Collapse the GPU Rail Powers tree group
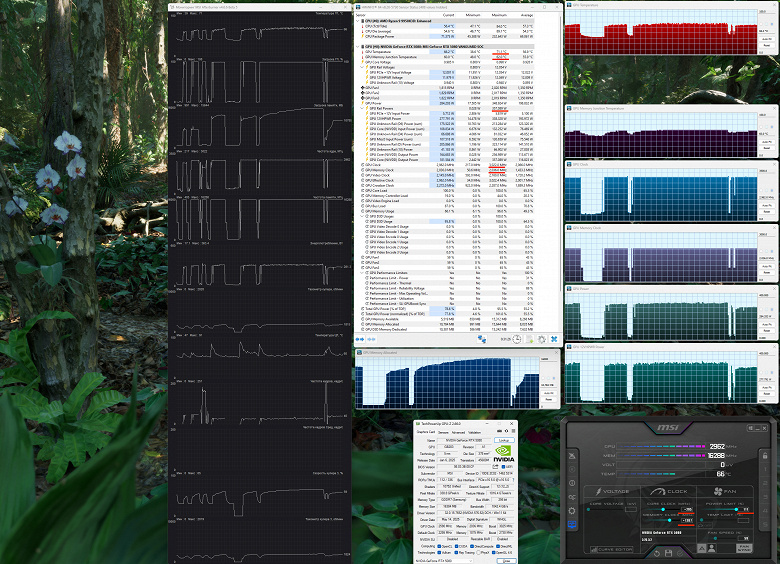 [363, 108]
